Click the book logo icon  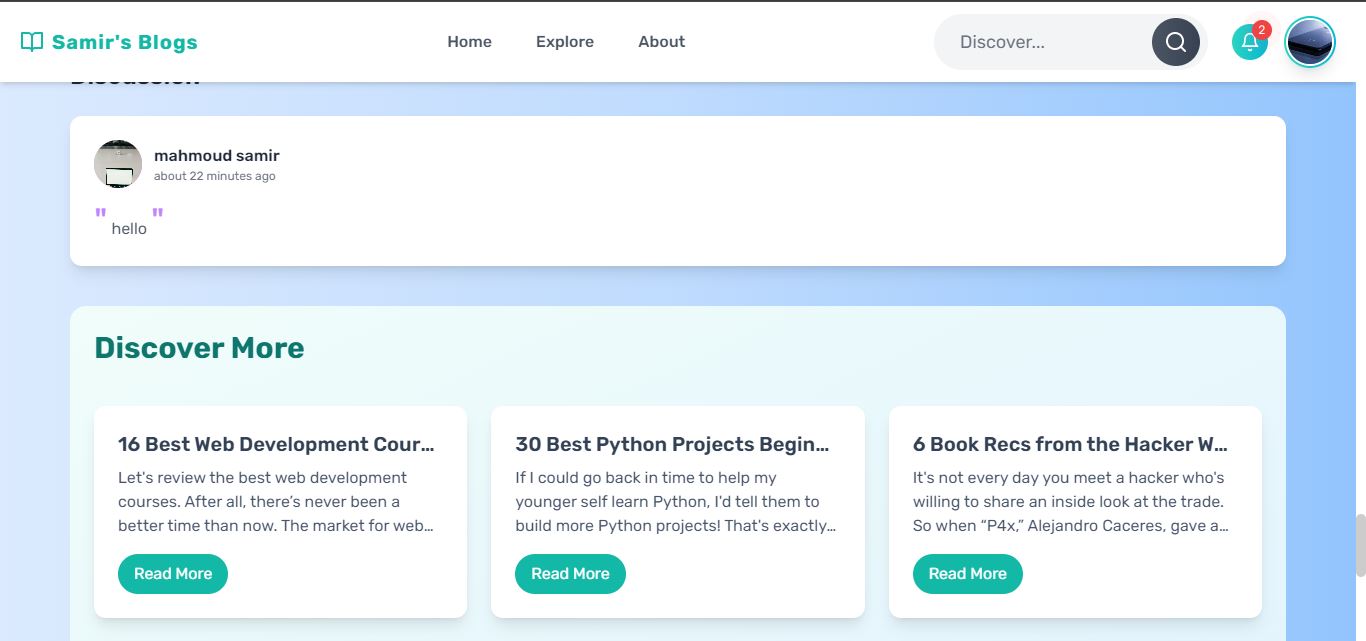32,42
